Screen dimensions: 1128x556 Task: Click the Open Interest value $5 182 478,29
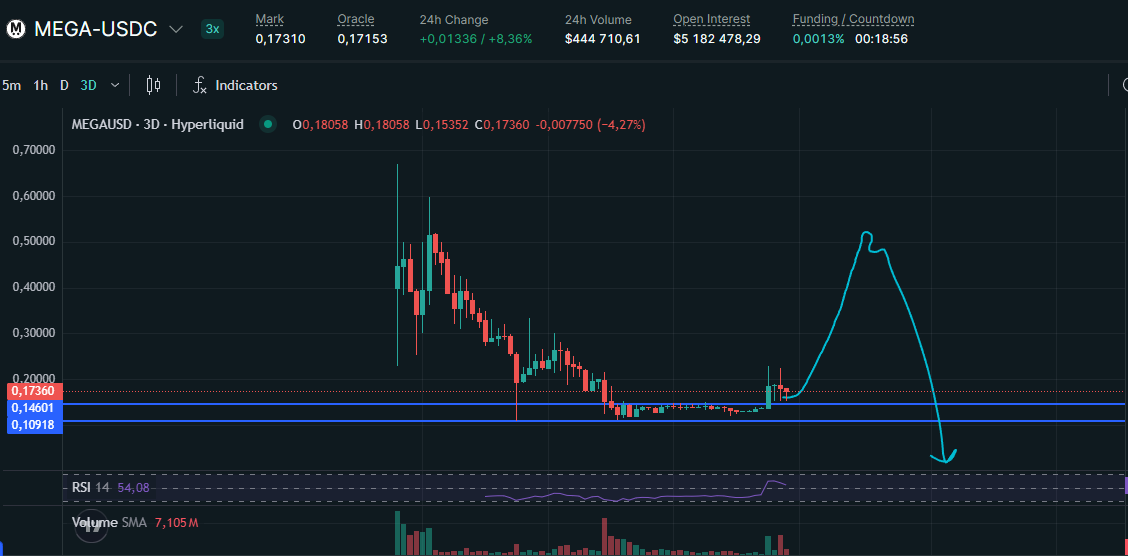click(x=717, y=39)
